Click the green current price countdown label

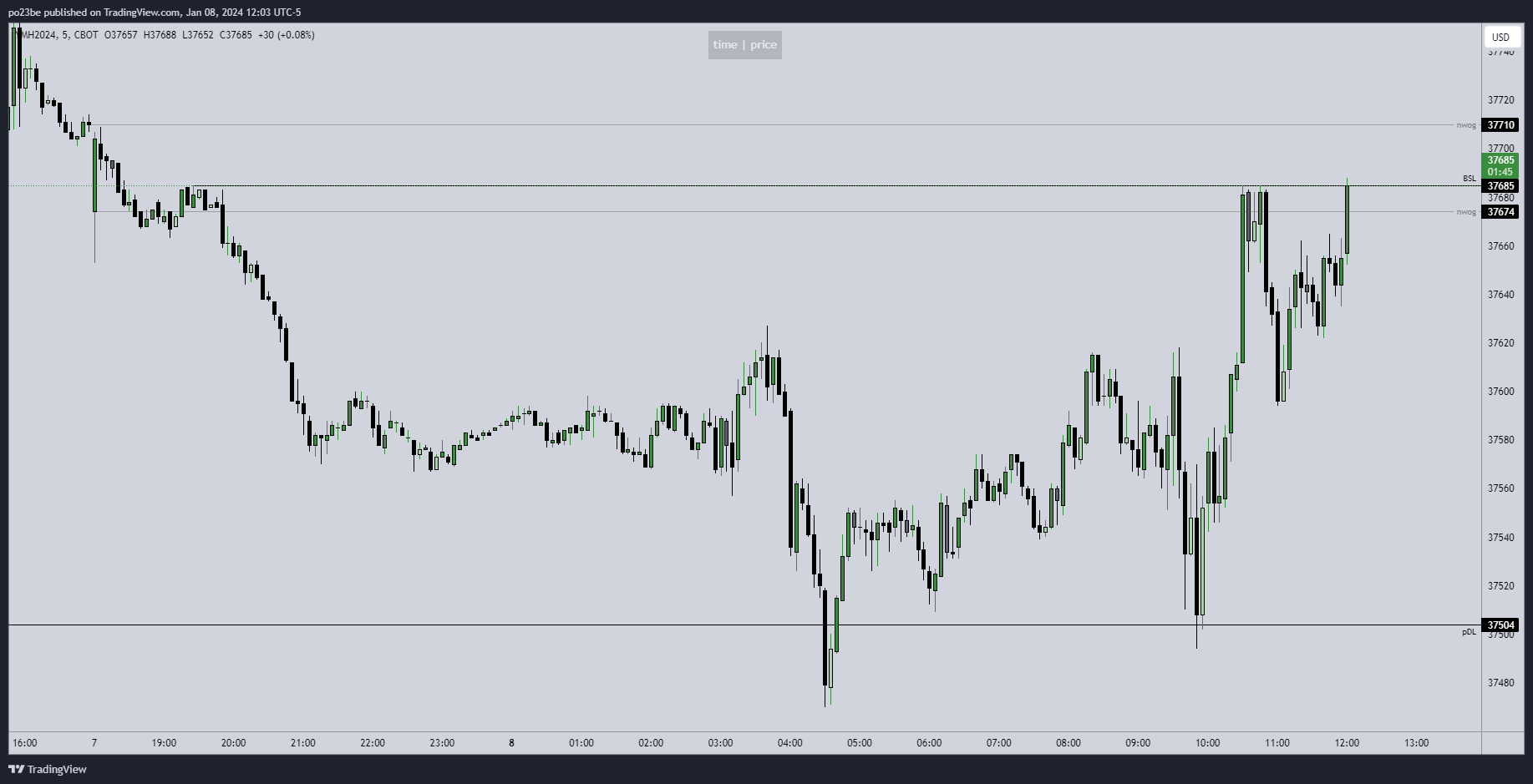(1501, 165)
